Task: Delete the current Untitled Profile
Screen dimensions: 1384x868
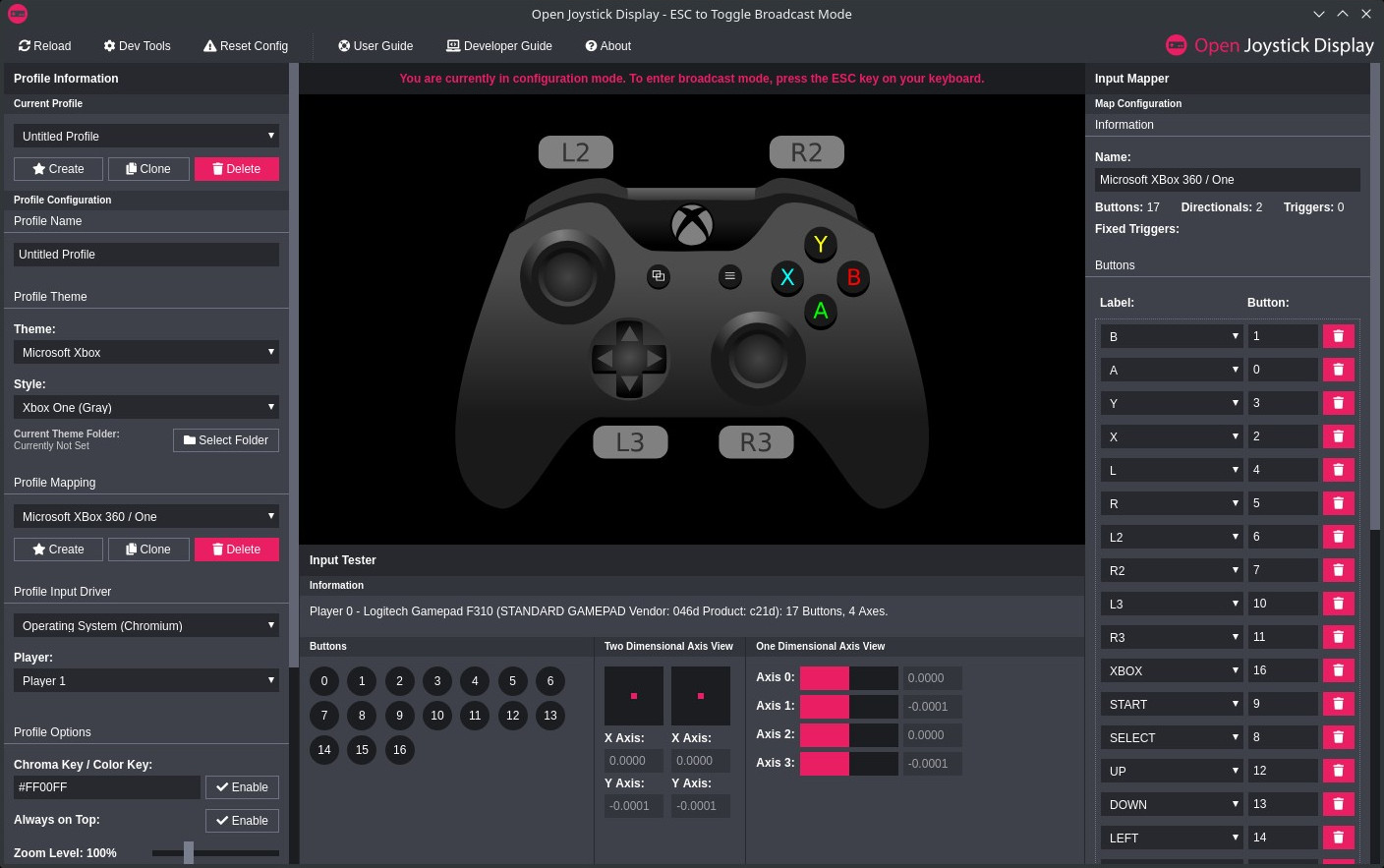Action: click(x=237, y=169)
